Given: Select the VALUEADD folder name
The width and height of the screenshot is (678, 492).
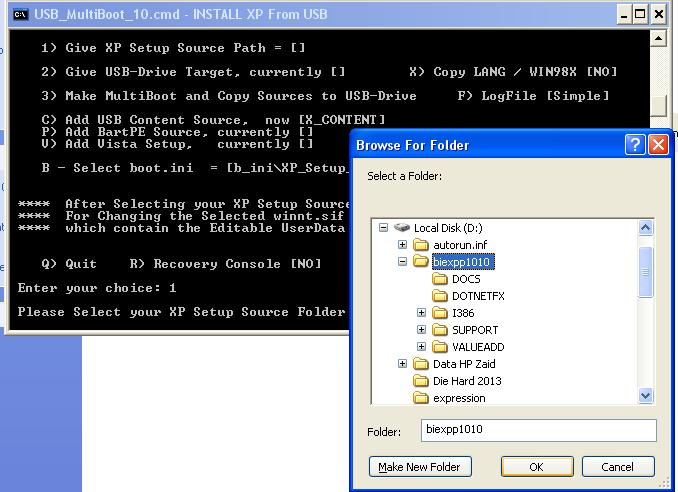Looking at the screenshot, I should tap(478, 347).
